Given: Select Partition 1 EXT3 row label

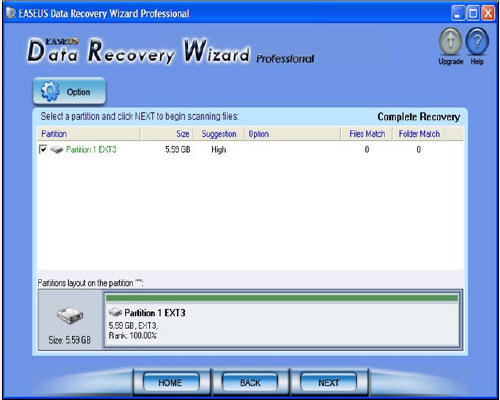Looking at the screenshot, I should pyautogui.click(x=91, y=150).
